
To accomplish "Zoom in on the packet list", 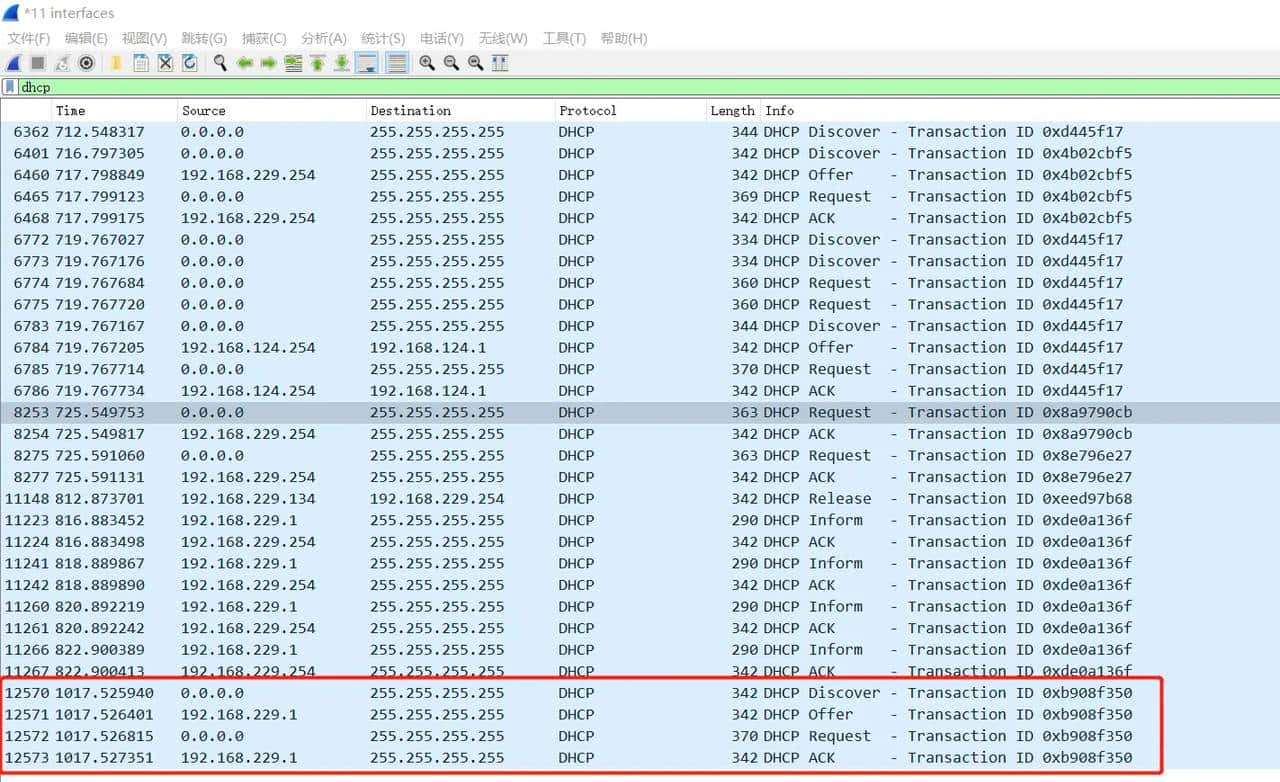I will click(x=428, y=63).
